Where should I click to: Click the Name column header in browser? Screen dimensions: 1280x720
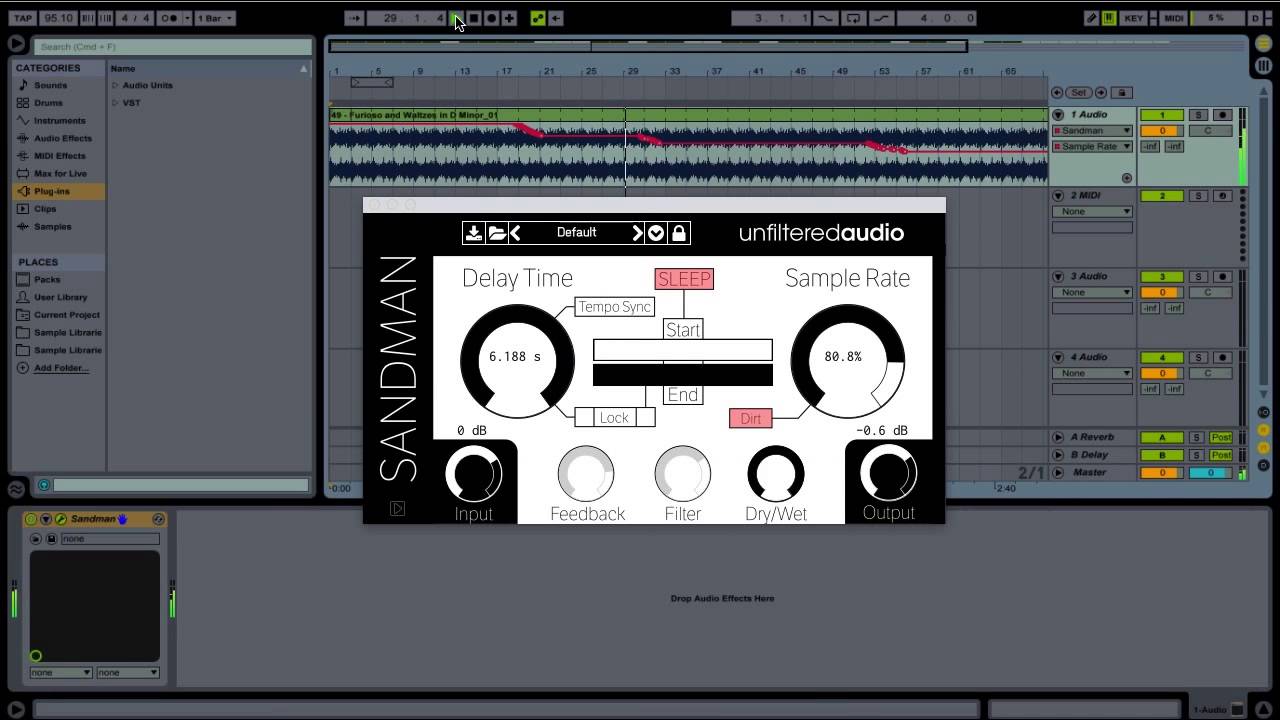210,68
